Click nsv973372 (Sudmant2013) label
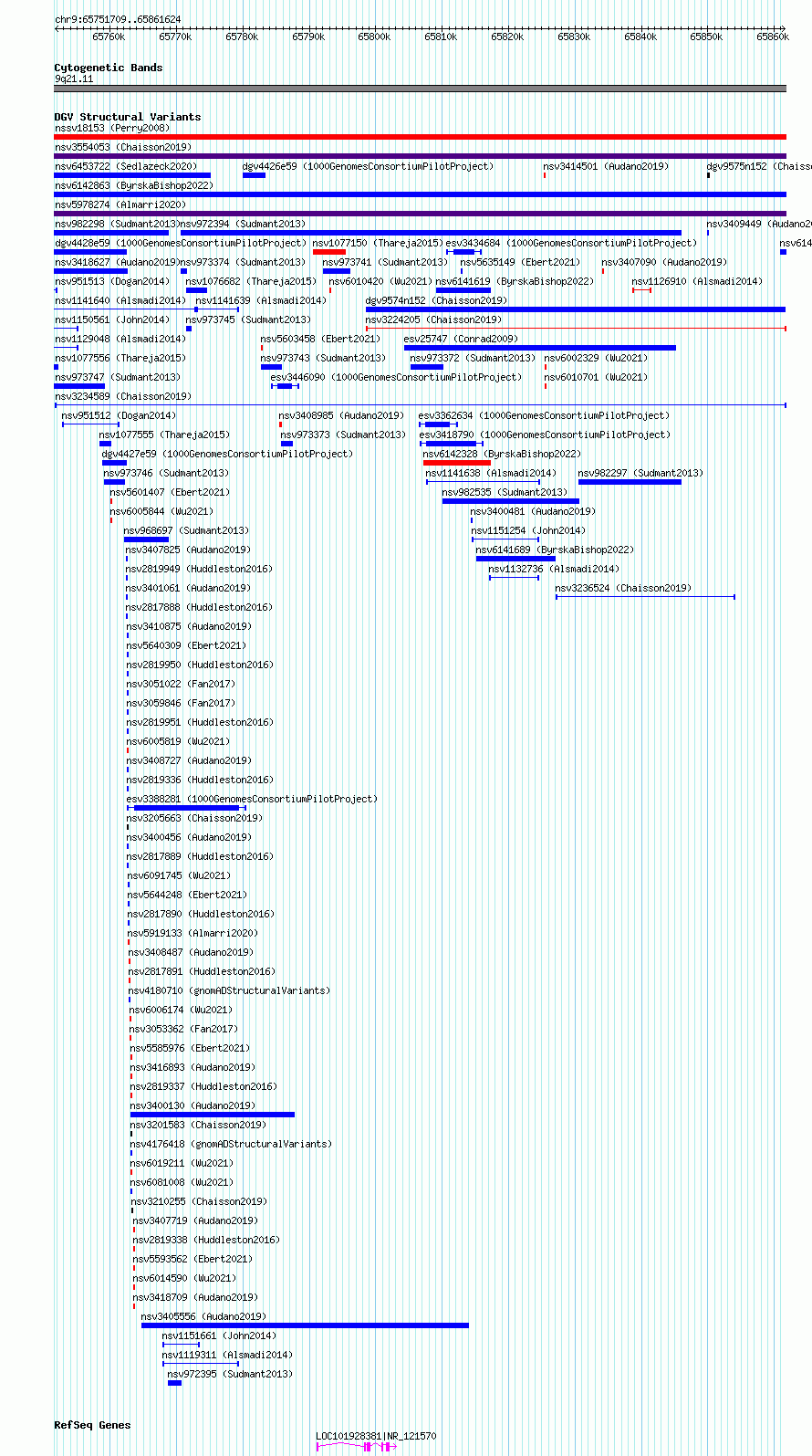This screenshot has width=812, height=1456. tap(473, 358)
